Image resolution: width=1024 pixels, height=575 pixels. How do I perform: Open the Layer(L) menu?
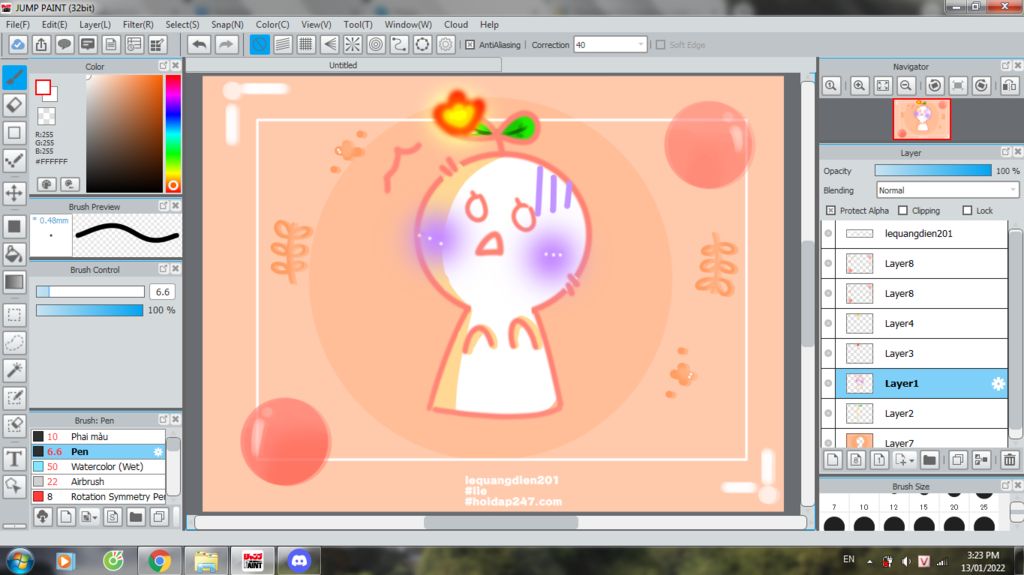click(x=95, y=24)
